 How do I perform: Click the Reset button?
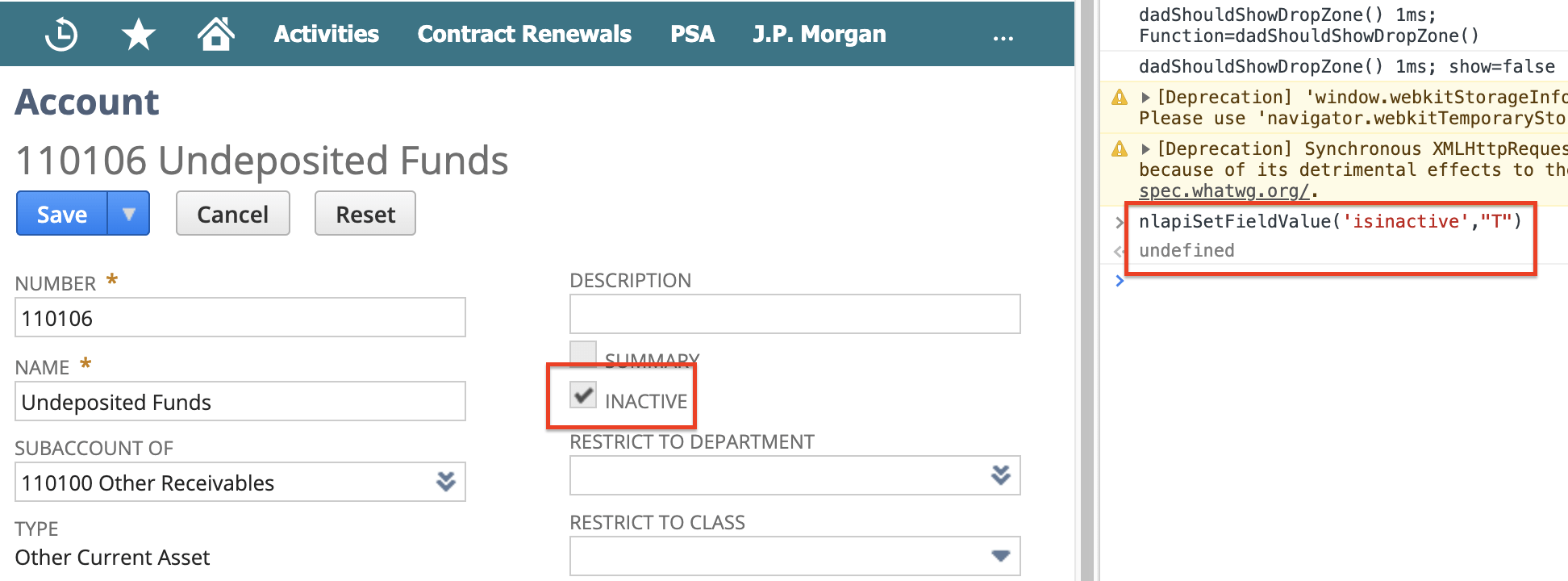coord(365,213)
